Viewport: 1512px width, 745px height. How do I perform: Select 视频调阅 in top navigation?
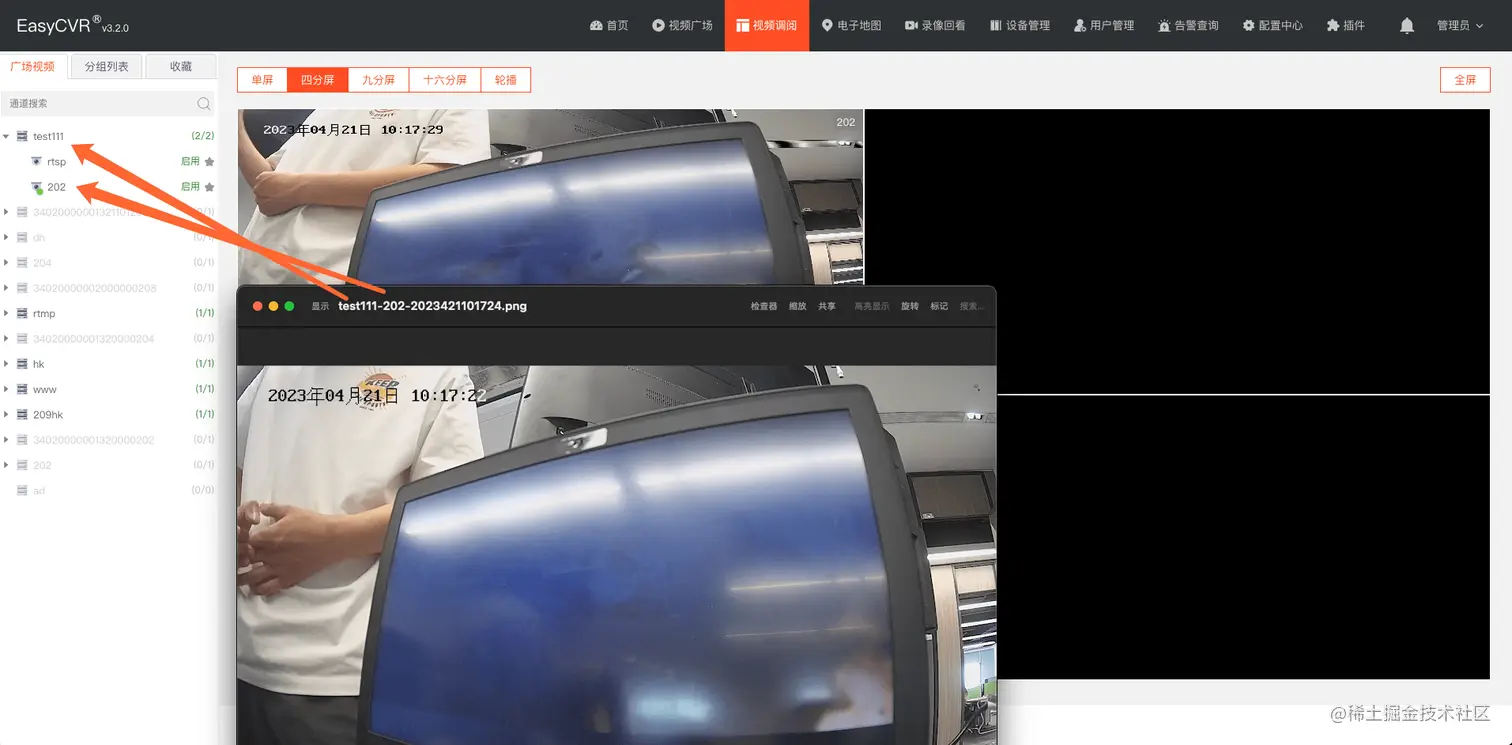coord(767,25)
